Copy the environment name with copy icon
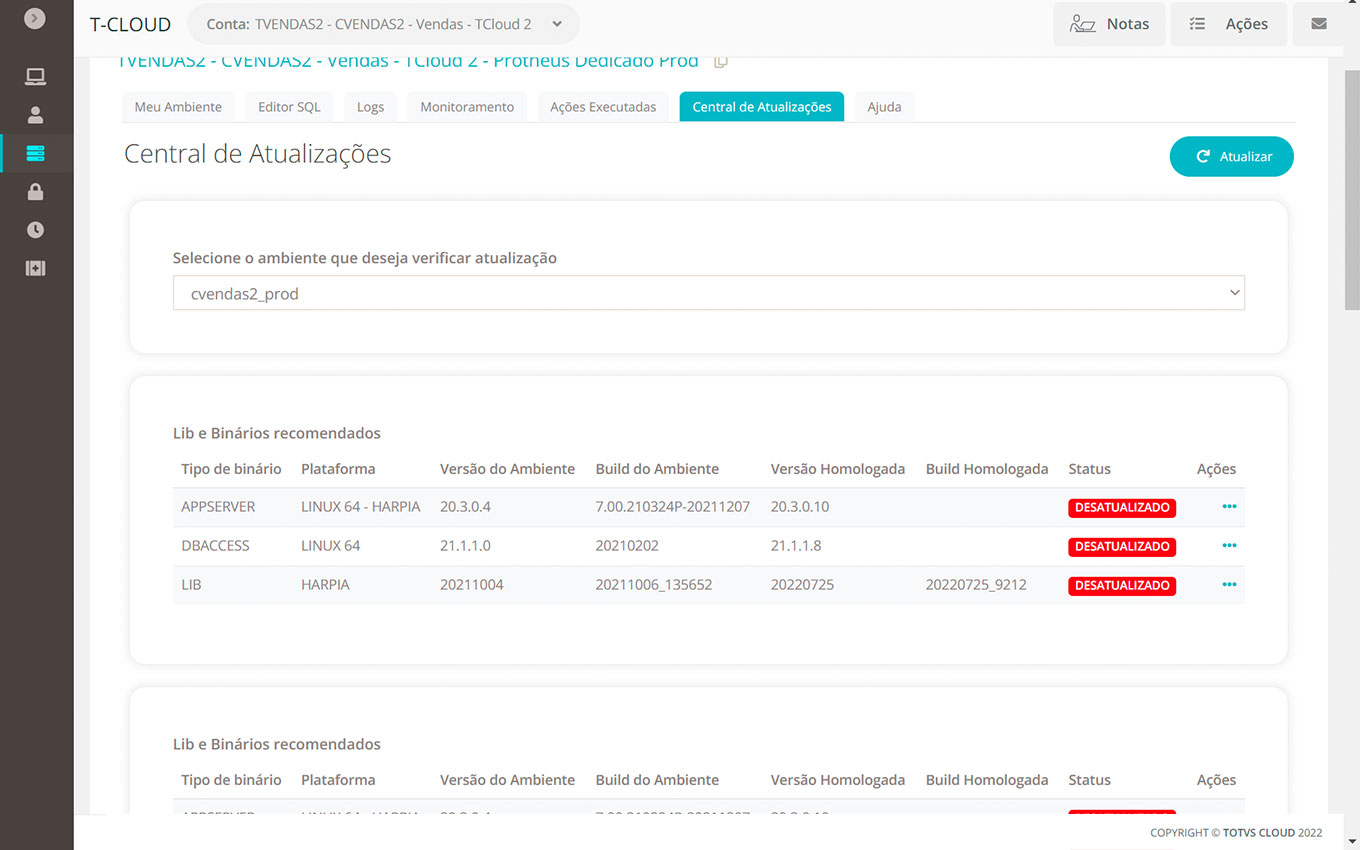This screenshot has height=850, width=1360. [720, 61]
